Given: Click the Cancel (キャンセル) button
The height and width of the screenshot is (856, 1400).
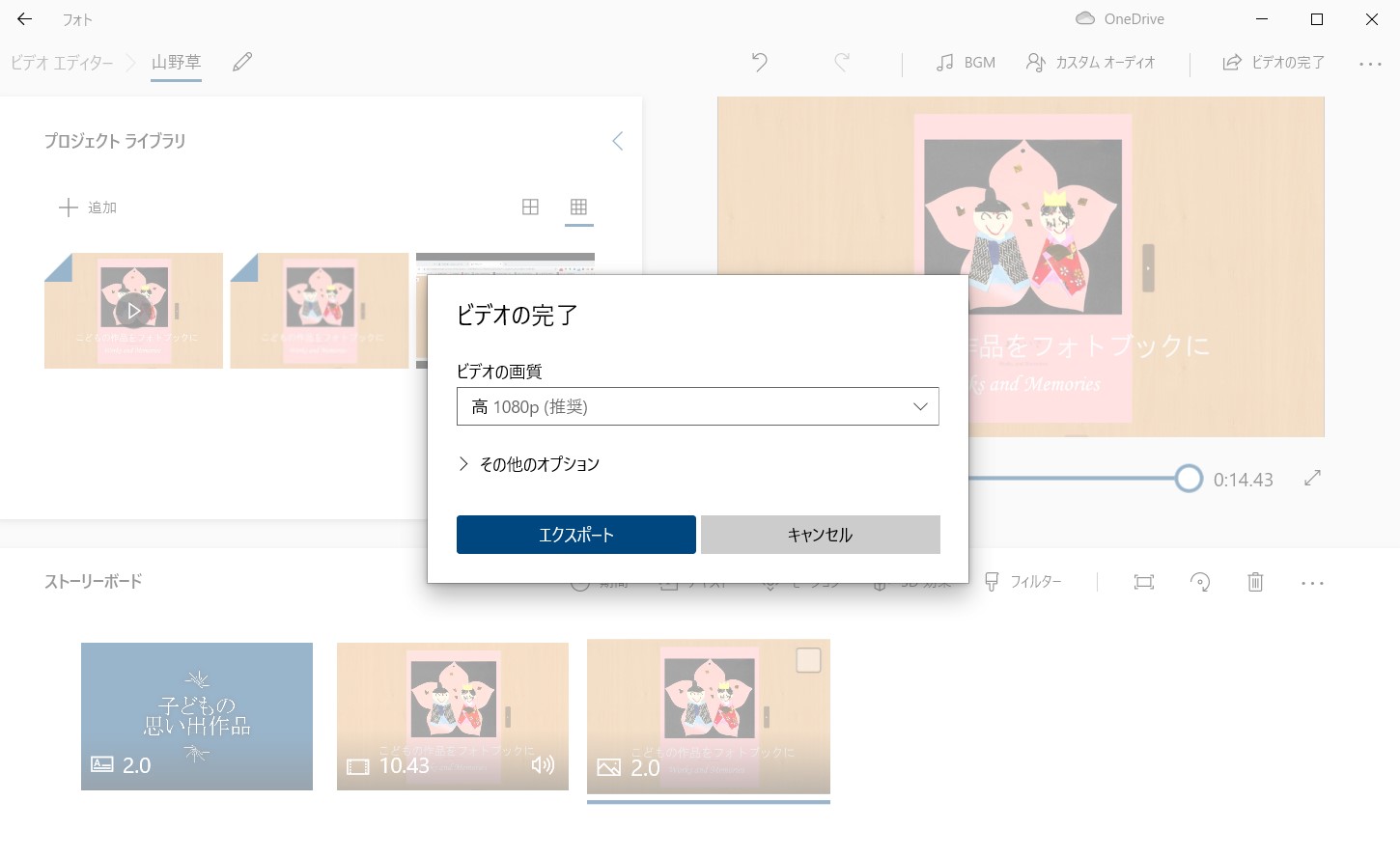Looking at the screenshot, I should 820,535.
